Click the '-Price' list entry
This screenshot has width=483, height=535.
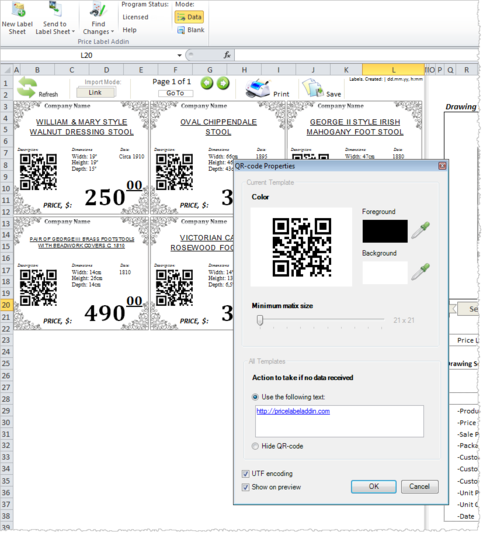[x=466, y=423]
